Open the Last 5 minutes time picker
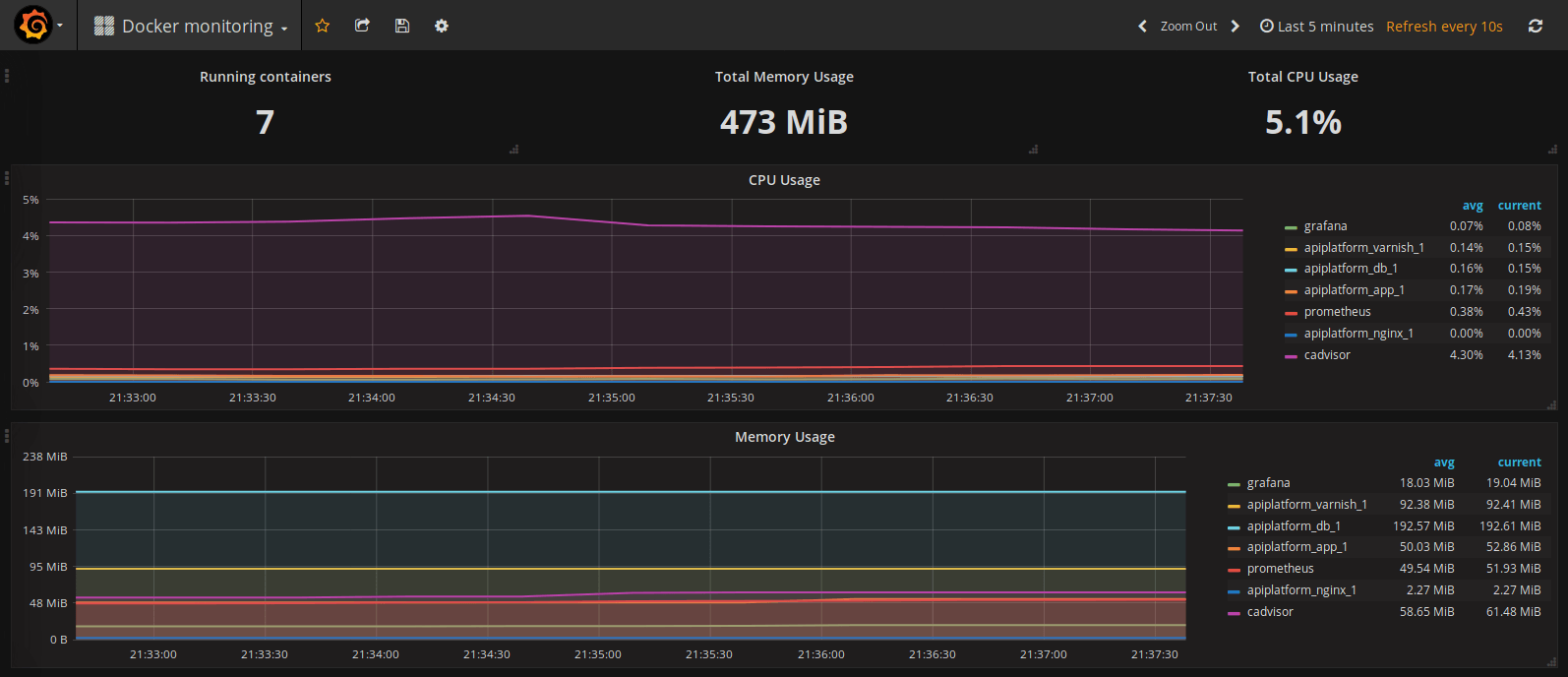This screenshot has width=1568, height=677. (1316, 27)
